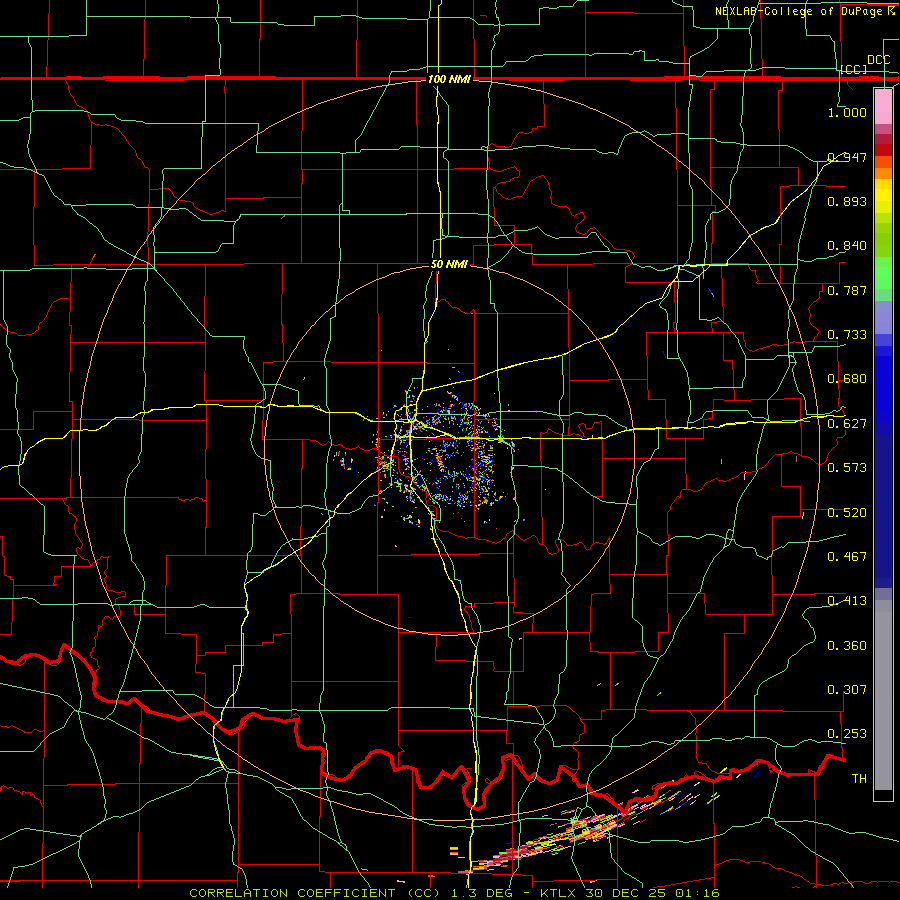Pick the gray segment of the color bar
Screen dimensions: 900x900
coord(883,695)
